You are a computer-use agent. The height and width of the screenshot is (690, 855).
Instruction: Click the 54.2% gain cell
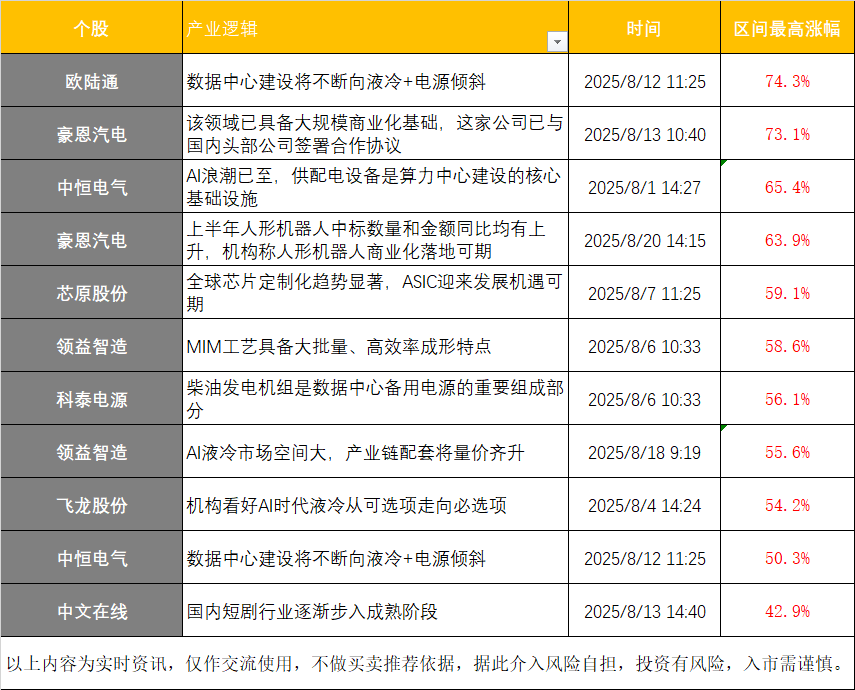pos(787,504)
